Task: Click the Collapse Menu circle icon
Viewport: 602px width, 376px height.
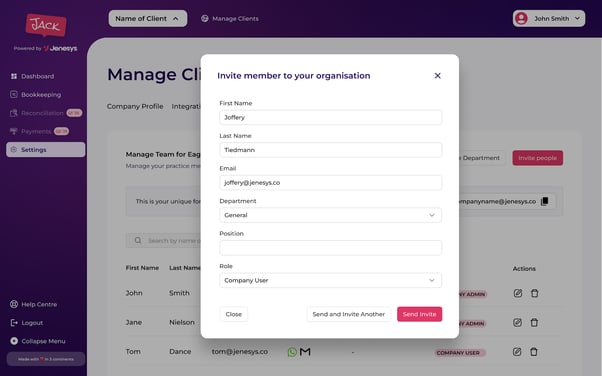Action: point(14,341)
